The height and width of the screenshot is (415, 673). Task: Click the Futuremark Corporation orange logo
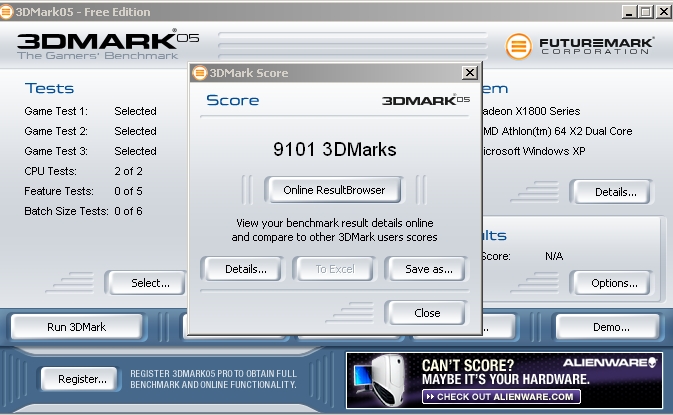coord(518,46)
